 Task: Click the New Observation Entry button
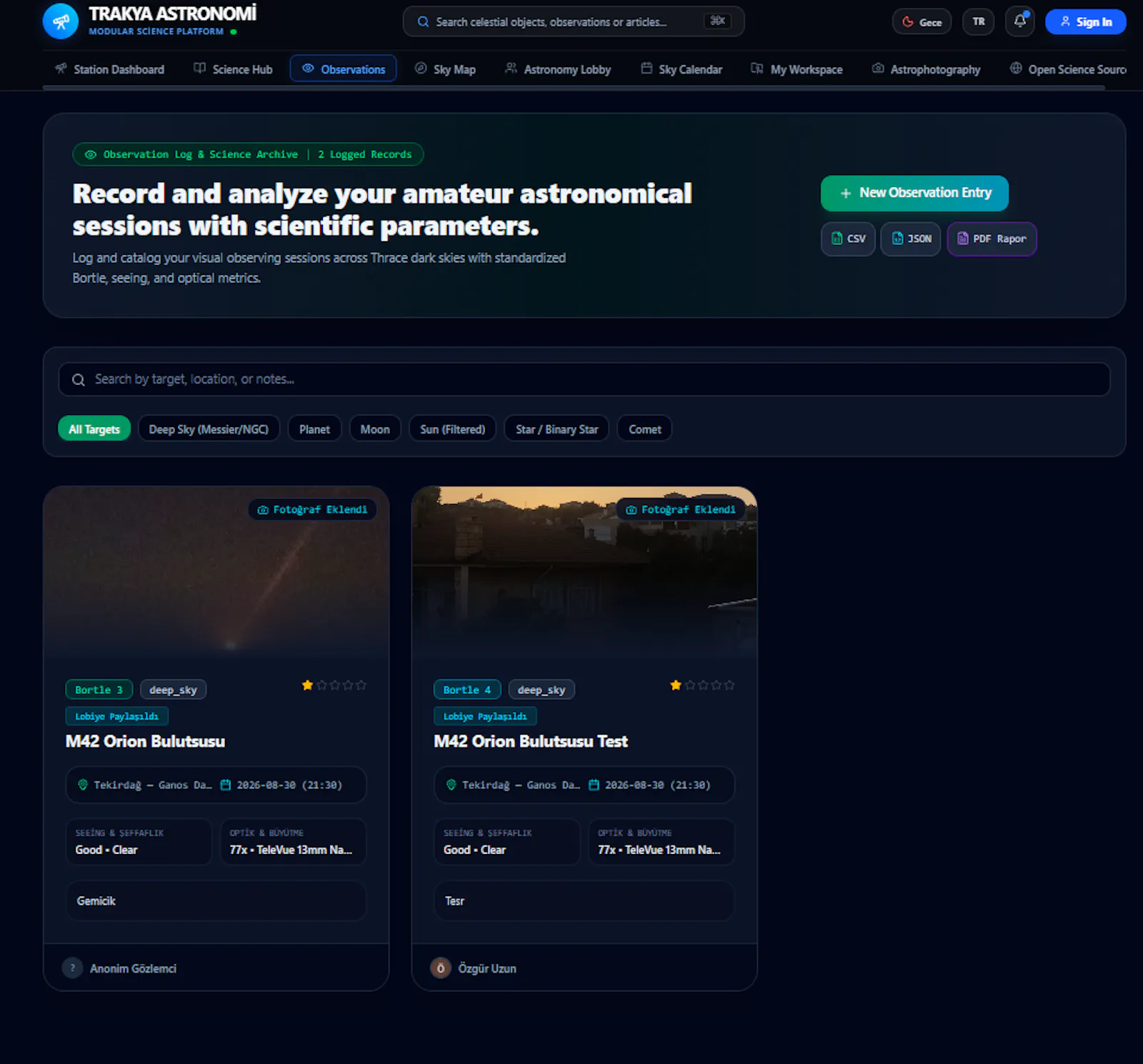[914, 193]
